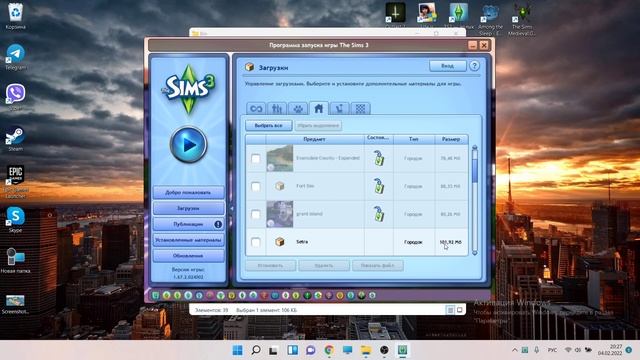Select Загрузки in the launcher sidebar

click(x=189, y=208)
